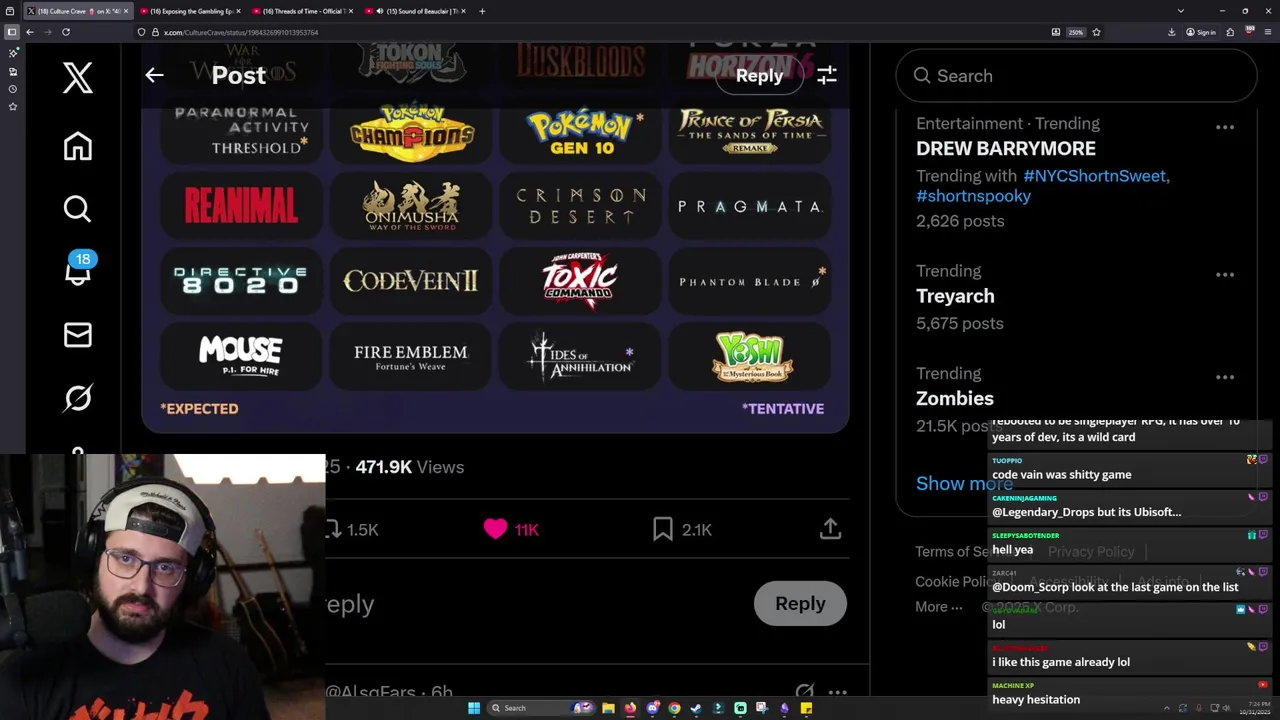Screen dimensions: 1280x720
Task: Switch to Exposing the Gambling tab
Action: (190, 11)
